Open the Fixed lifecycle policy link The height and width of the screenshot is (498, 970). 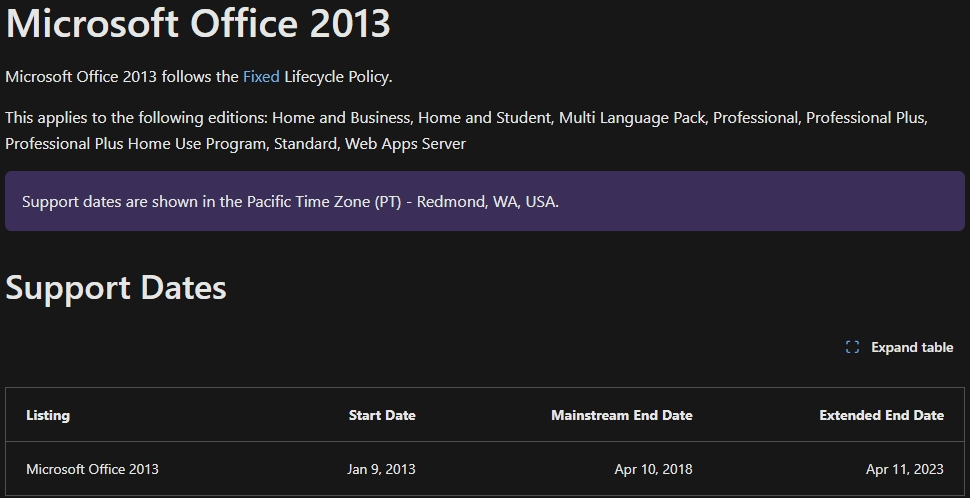pos(261,76)
